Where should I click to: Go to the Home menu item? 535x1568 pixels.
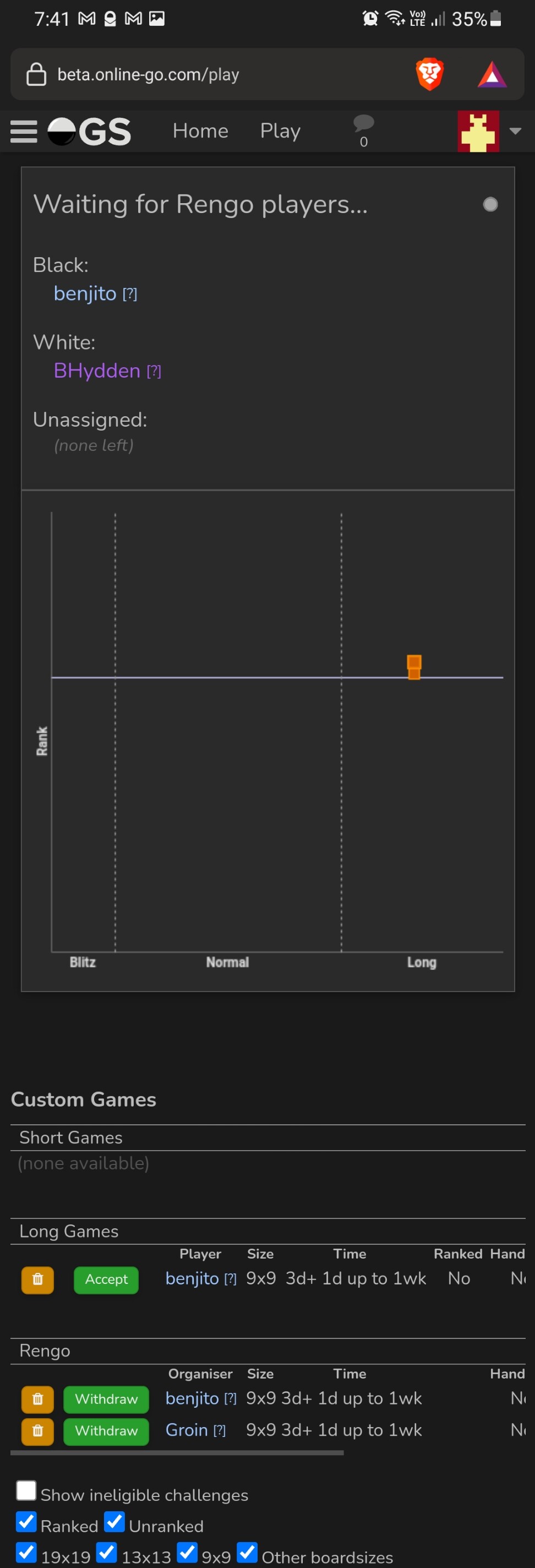[x=200, y=131]
